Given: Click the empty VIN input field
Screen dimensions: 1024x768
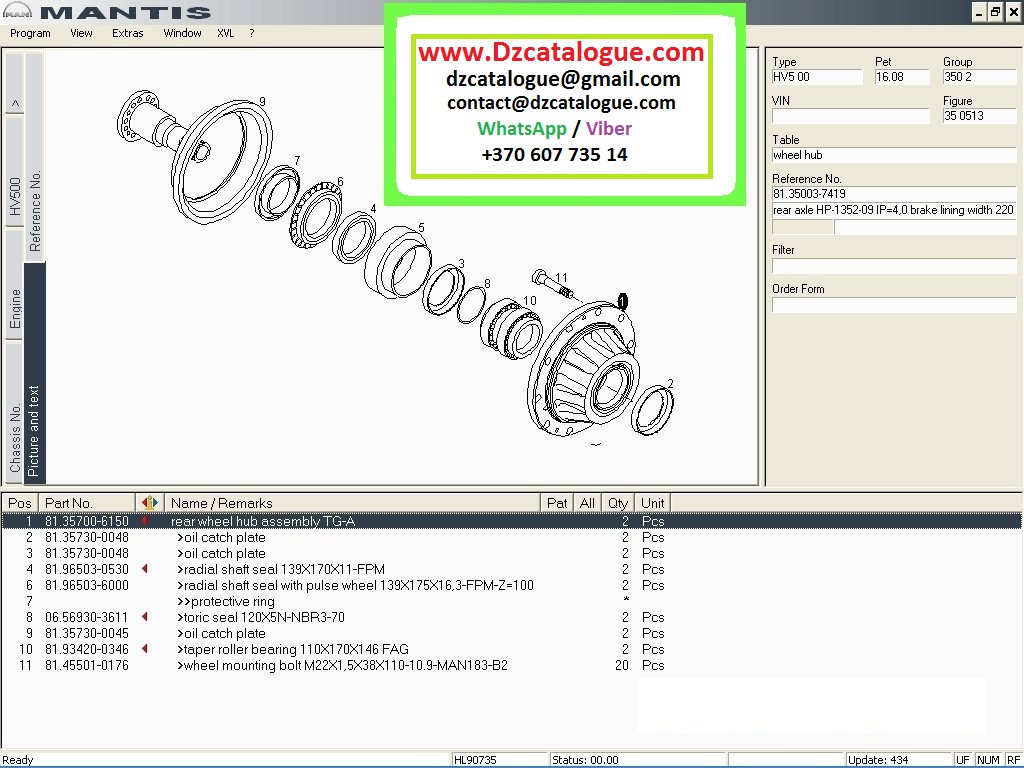Looking at the screenshot, I should (x=850, y=116).
